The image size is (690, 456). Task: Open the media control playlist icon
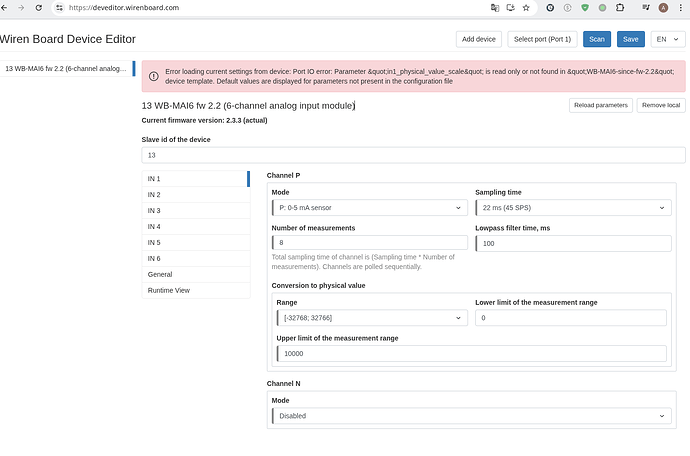pos(646,7)
